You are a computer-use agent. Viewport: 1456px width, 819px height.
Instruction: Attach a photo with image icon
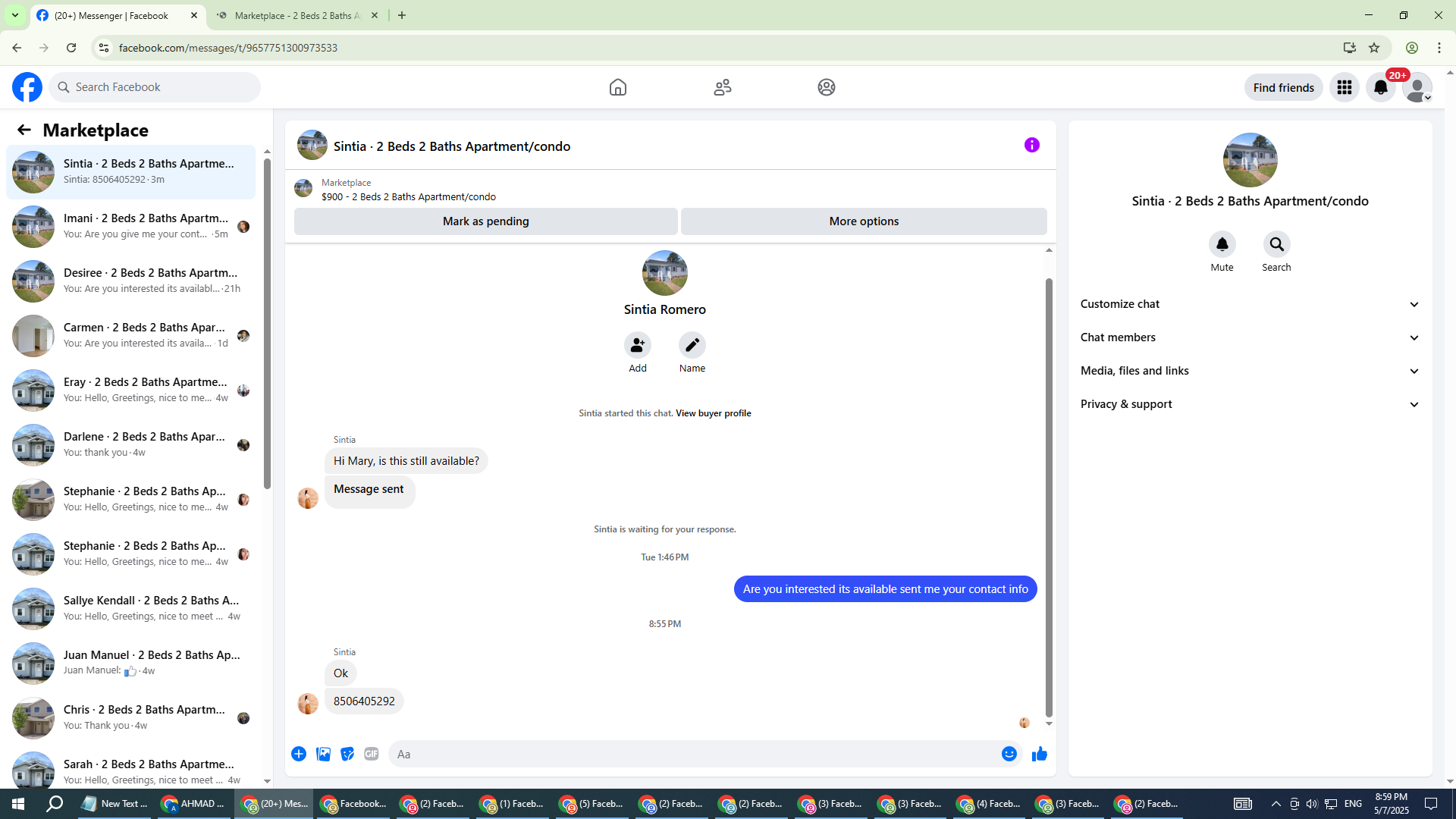pyautogui.click(x=323, y=754)
